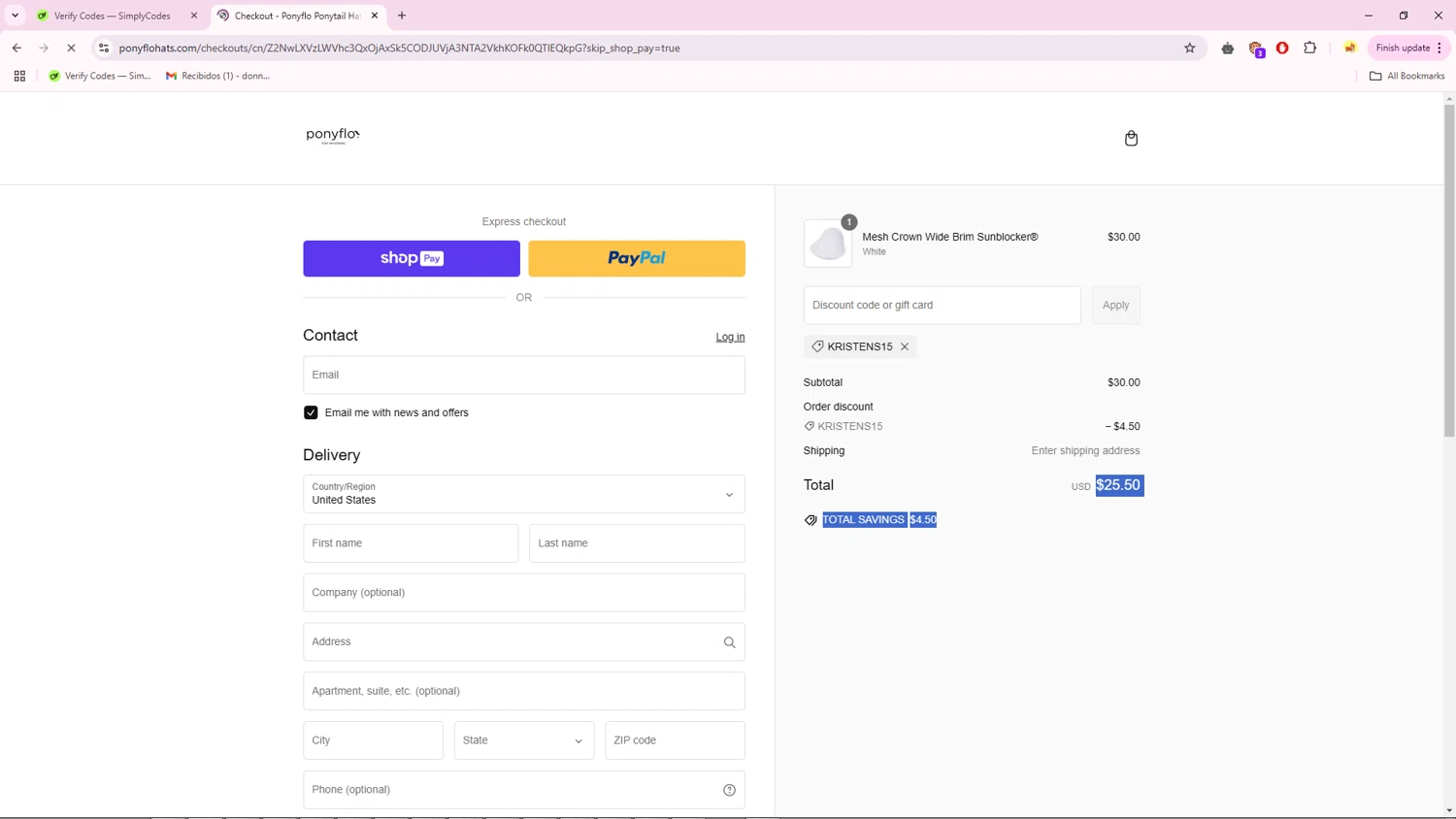Close the Checkout Ponyflo tab

coord(375,16)
